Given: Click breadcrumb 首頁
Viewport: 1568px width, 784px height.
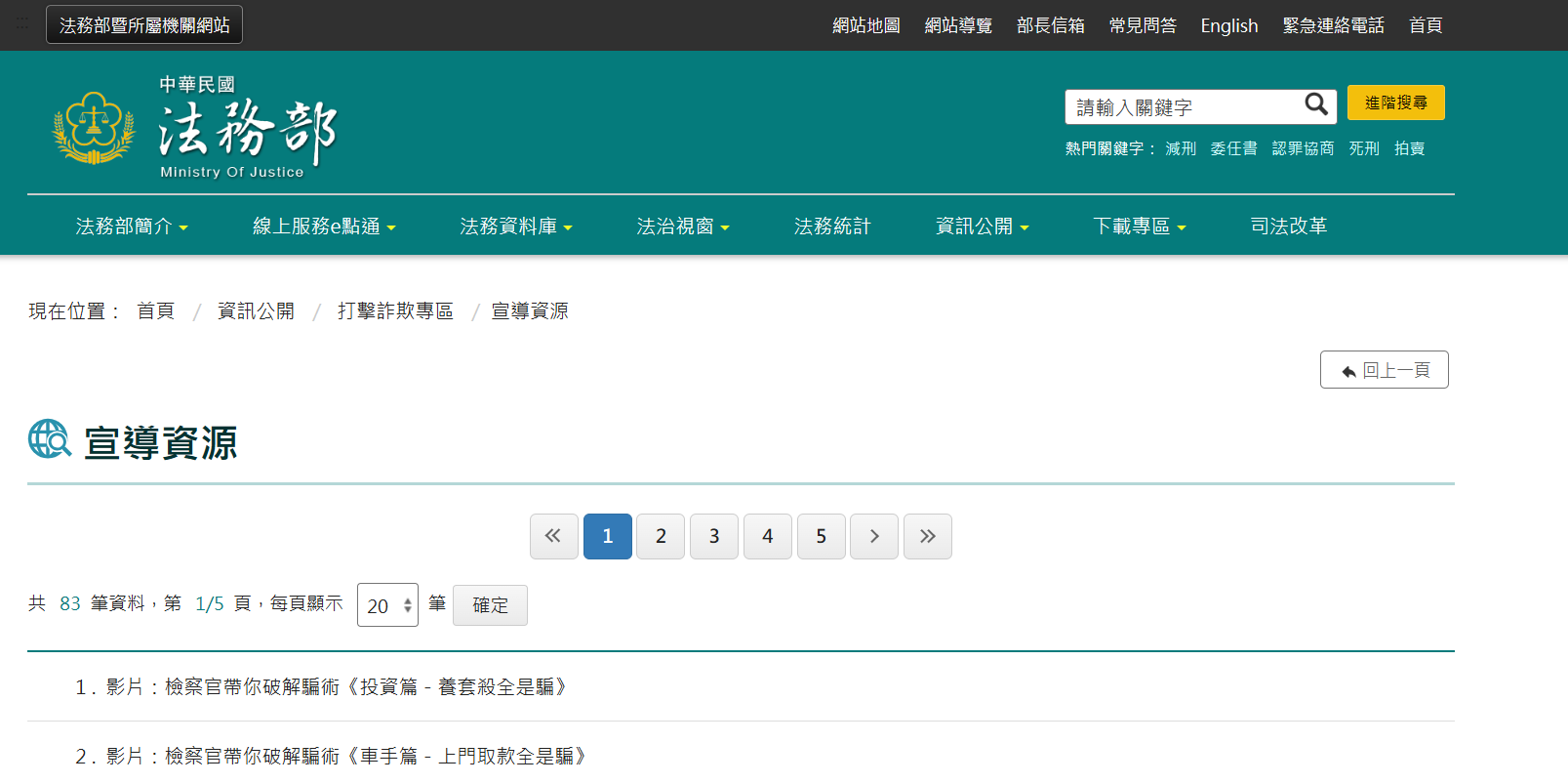Looking at the screenshot, I should click(155, 310).
